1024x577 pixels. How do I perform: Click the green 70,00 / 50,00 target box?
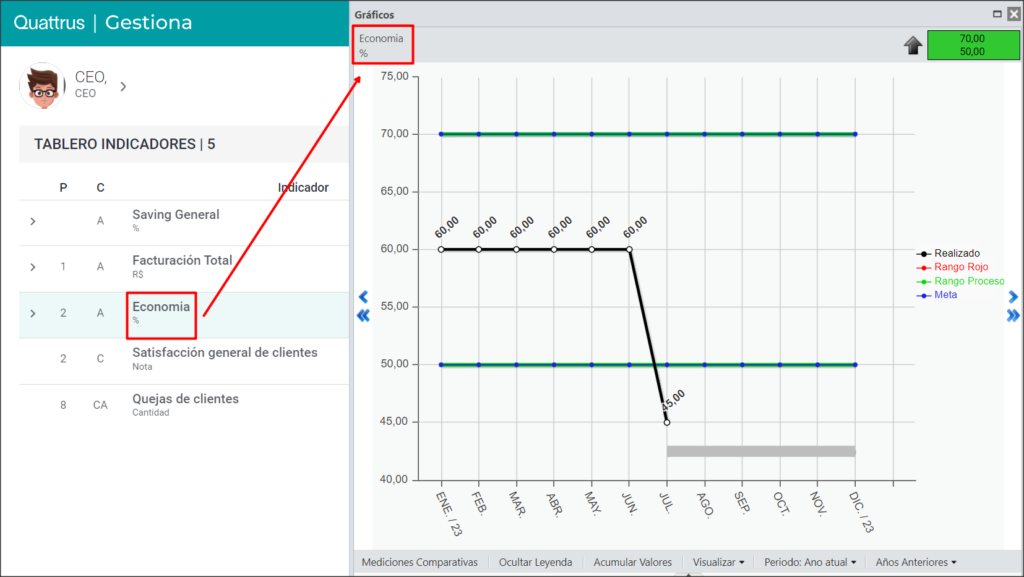click(x=972, y=45)
